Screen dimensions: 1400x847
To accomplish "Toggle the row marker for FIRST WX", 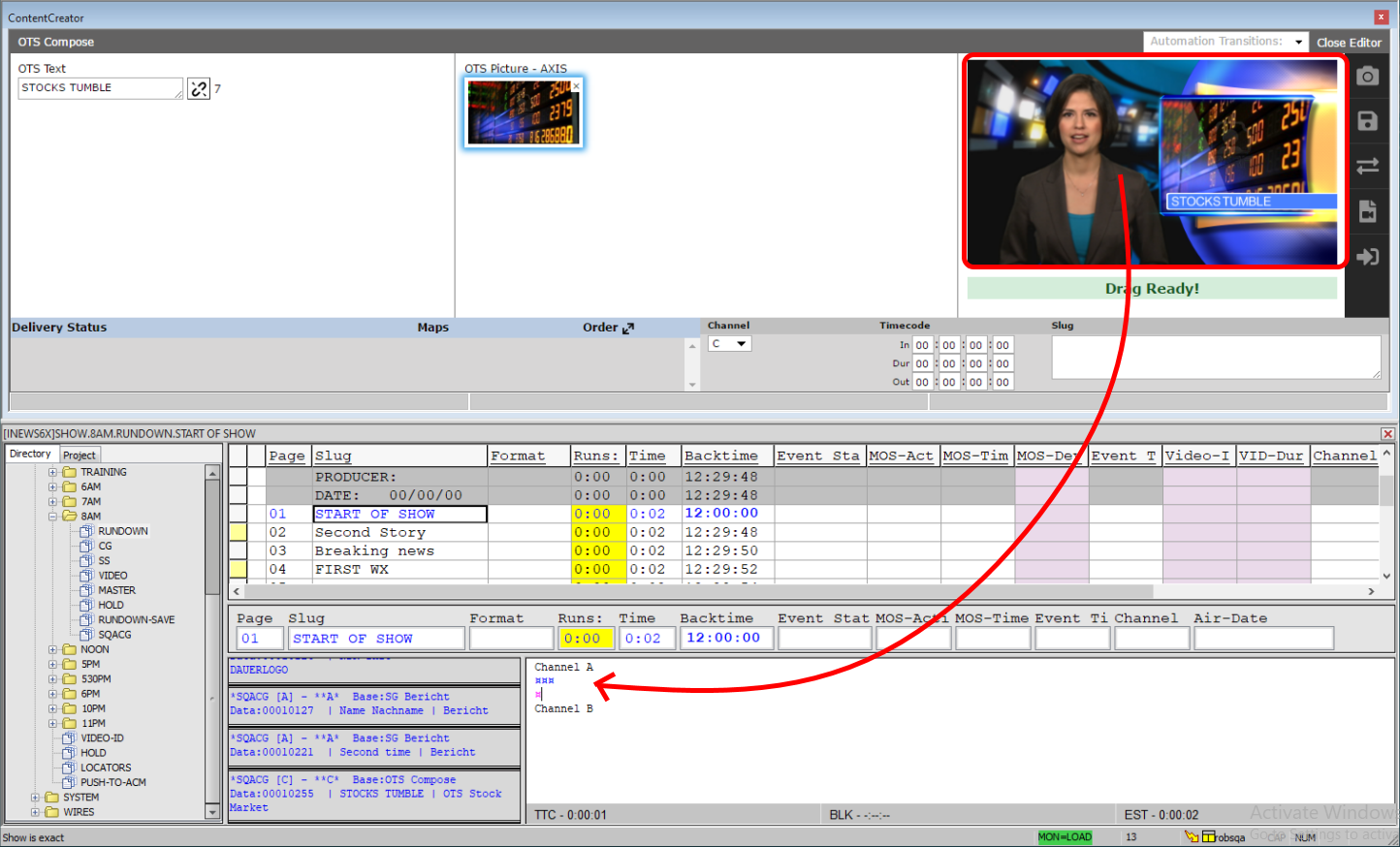I will point(238,569).
